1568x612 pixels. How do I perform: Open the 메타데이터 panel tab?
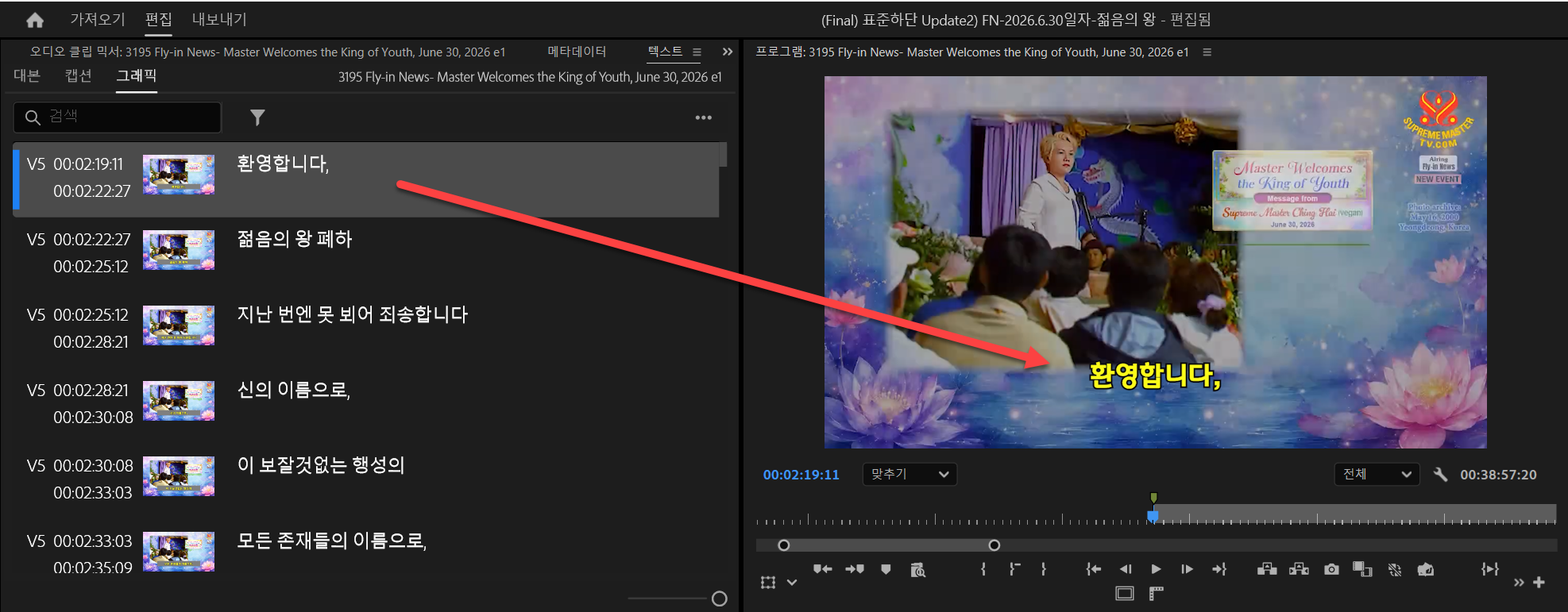tap(577, 52)
